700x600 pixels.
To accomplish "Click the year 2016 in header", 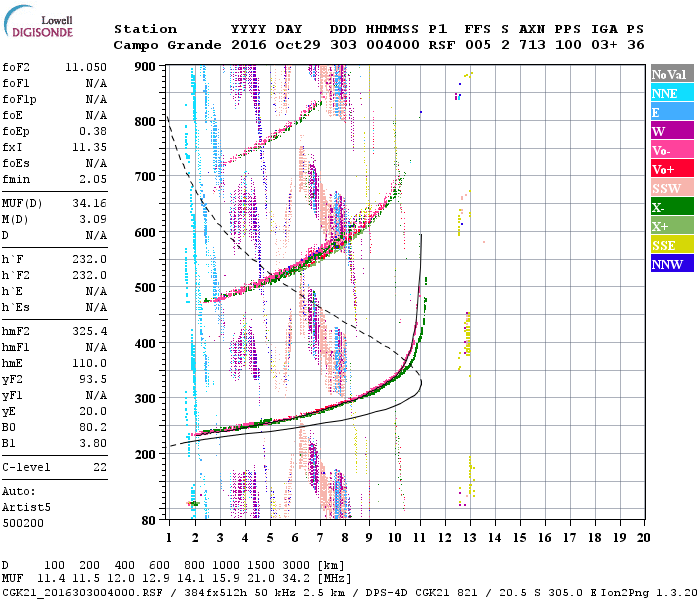I will point(249,45).
